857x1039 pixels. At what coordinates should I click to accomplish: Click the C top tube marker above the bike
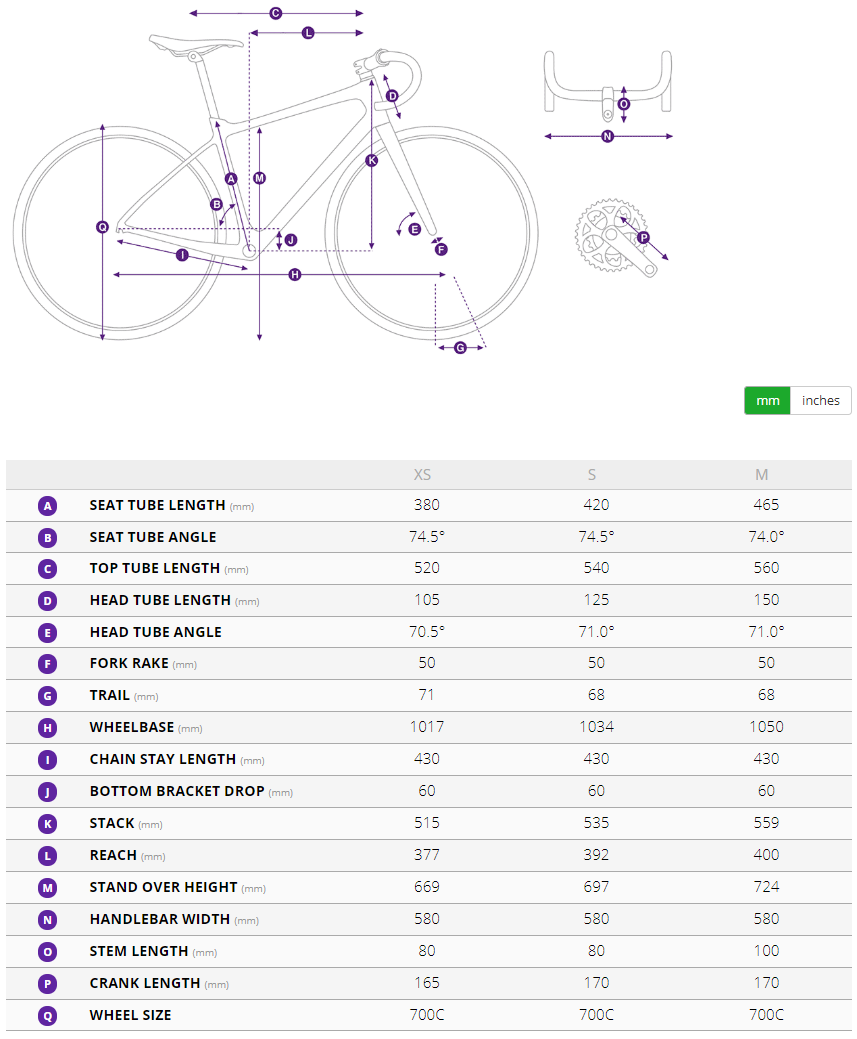pyautogui.click(x=276, y=14)
